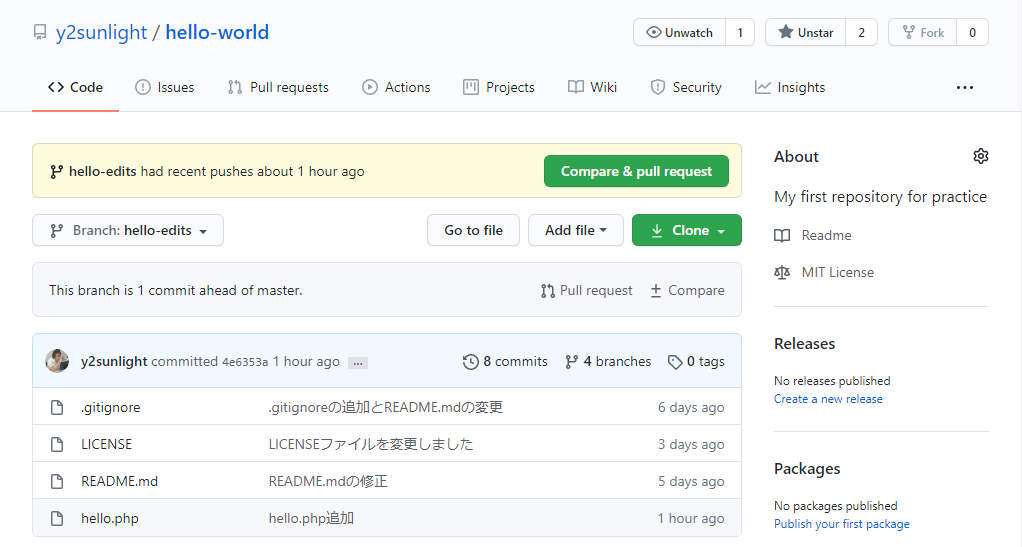Click the y2sunlight user avatar thumbnail
This screenshot has height=547, width=1022.
pyautogui.click(x=57, y=361)
